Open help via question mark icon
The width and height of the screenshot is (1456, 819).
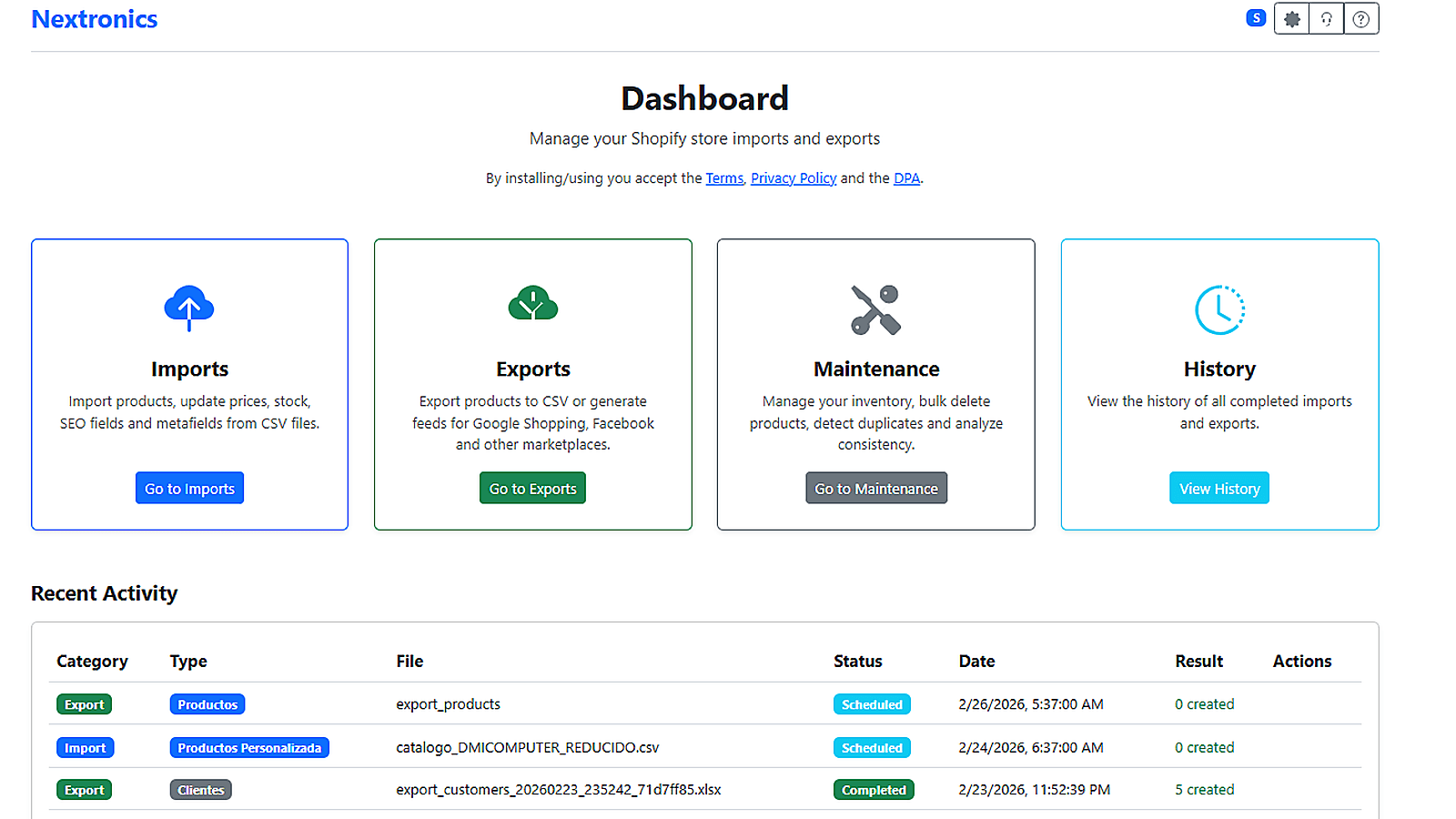[1360, 19]
